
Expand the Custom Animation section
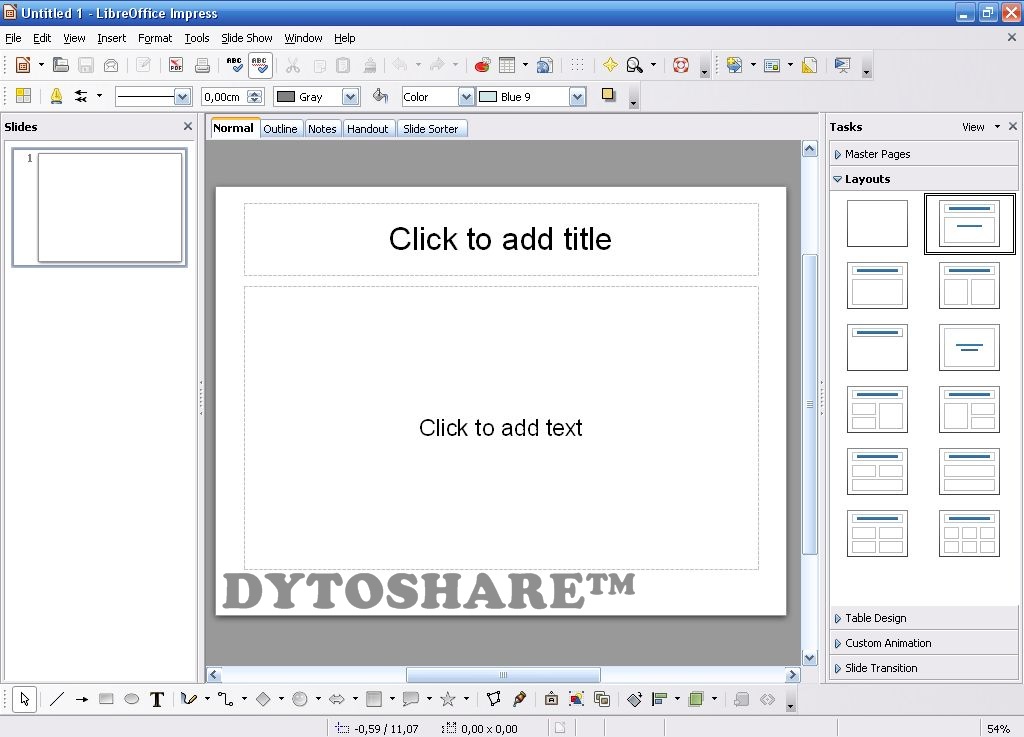888,643
